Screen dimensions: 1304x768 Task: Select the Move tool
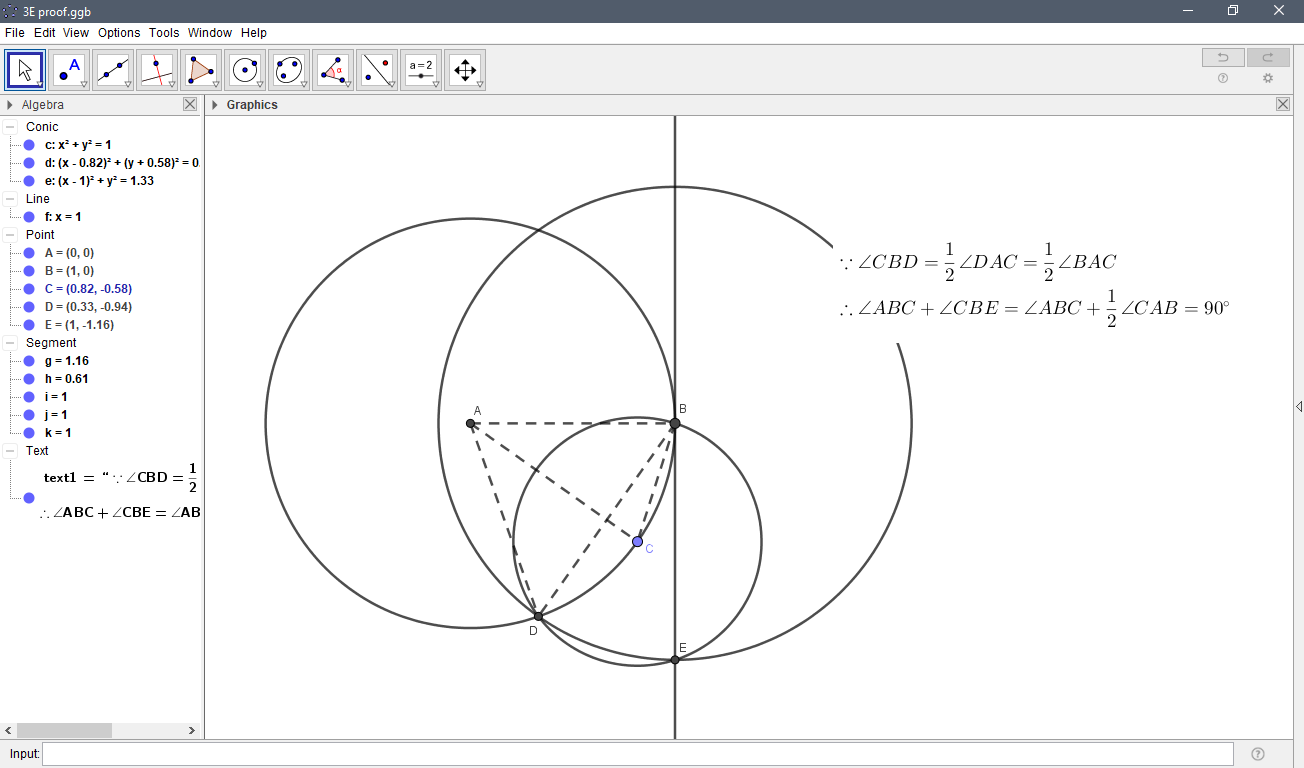(24, 69)
